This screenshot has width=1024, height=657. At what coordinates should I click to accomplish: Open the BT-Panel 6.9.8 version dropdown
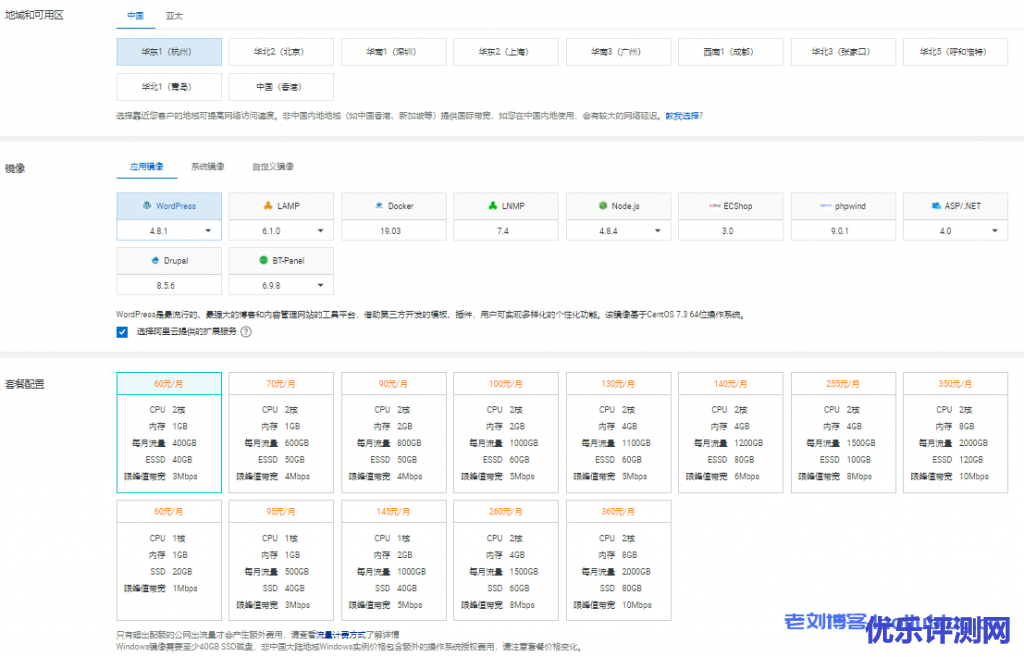(320, 285)
